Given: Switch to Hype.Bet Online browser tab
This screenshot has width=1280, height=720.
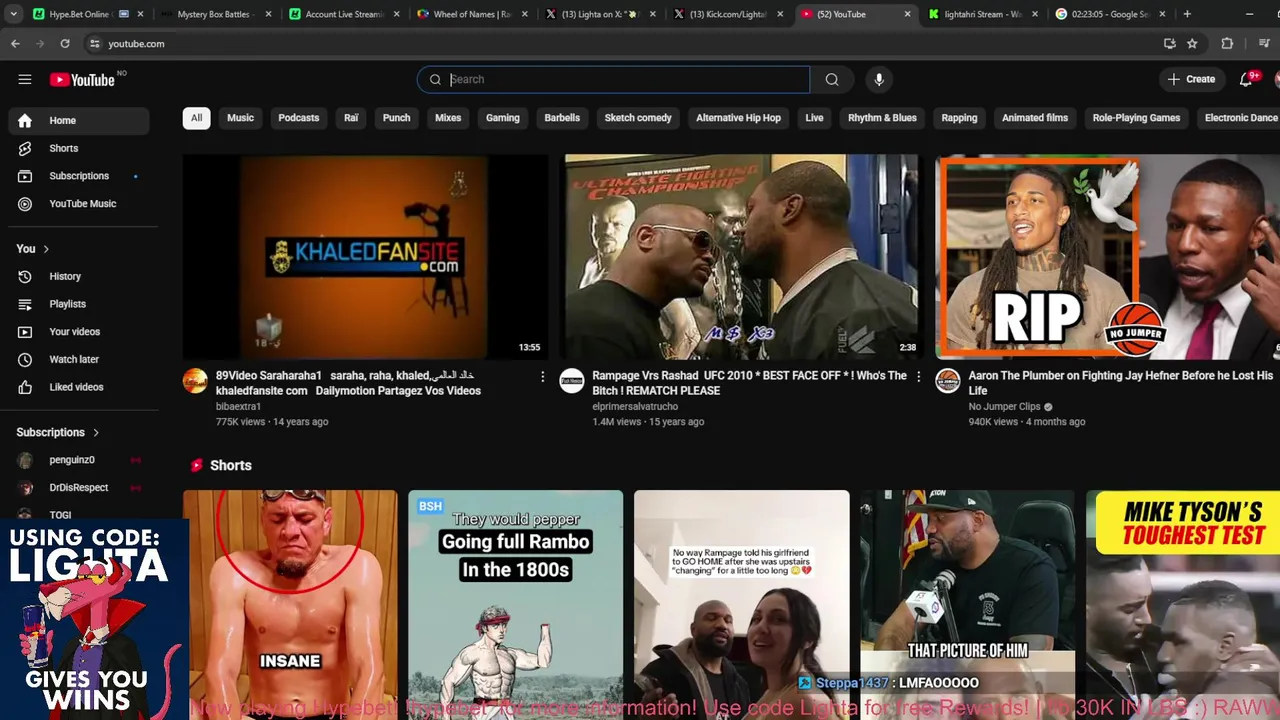Looking at the screenshot, I should (x=88, y=14).
